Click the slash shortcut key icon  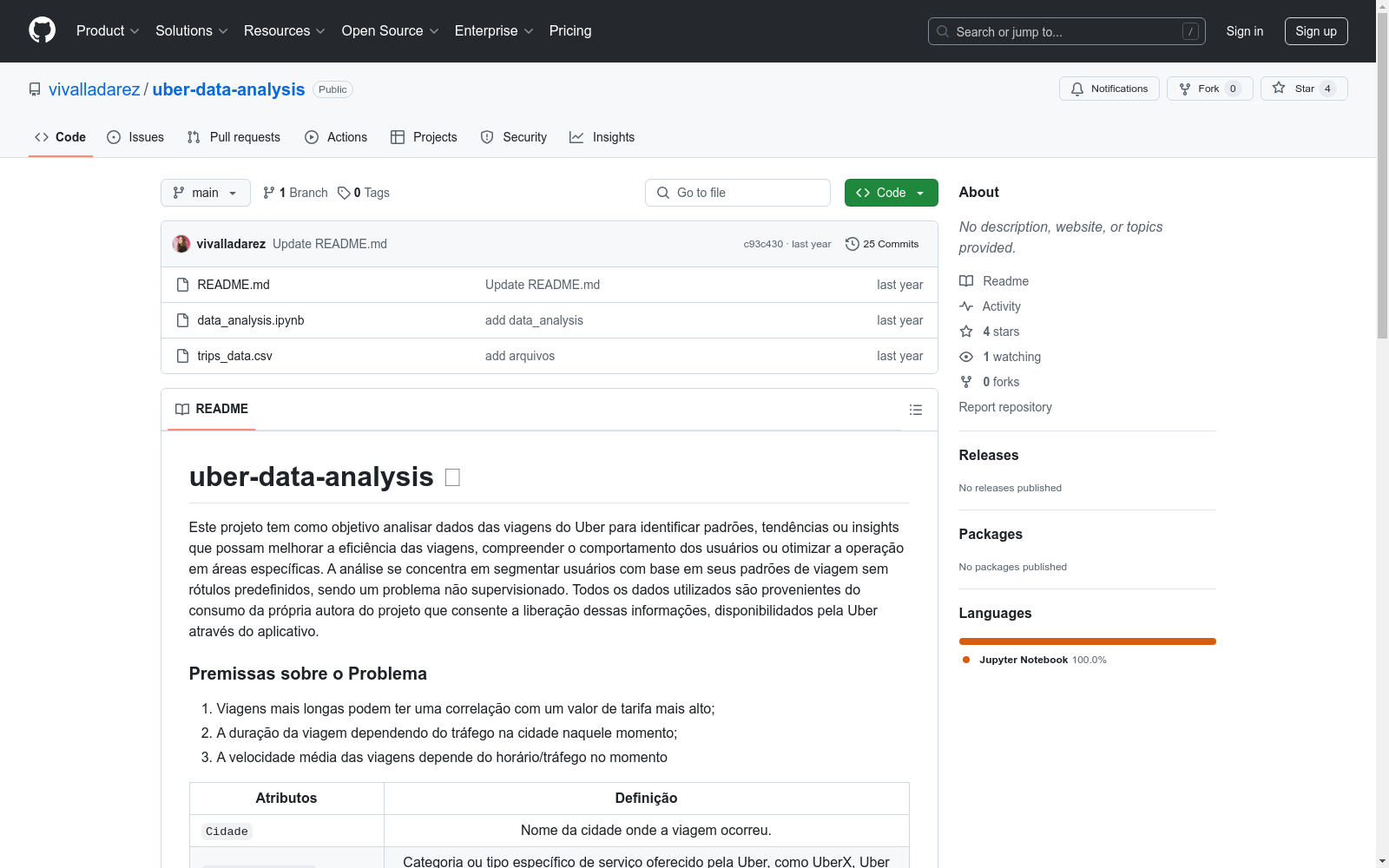pyautogui.click(x=1190, y=31)
